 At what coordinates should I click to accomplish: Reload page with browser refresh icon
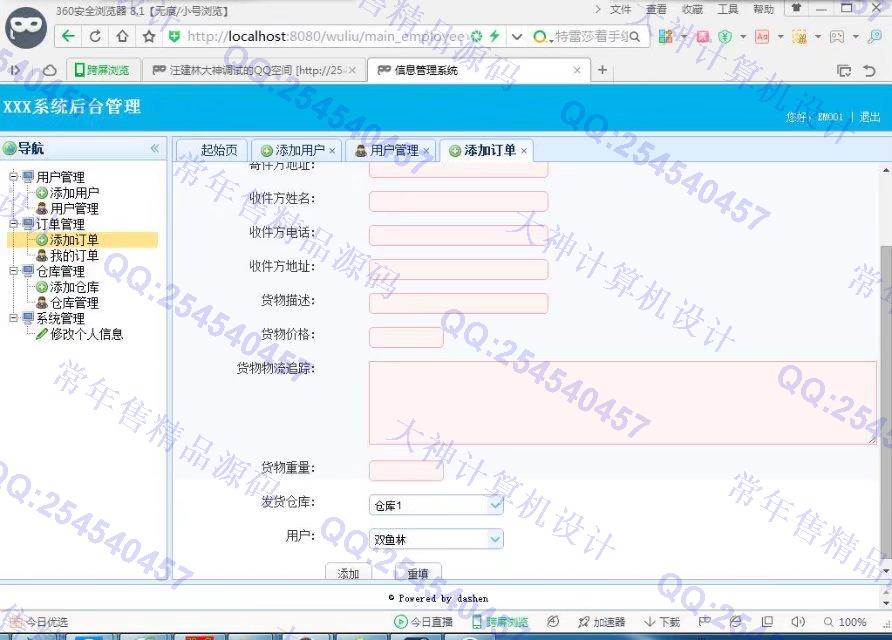[x=95, y=37]
